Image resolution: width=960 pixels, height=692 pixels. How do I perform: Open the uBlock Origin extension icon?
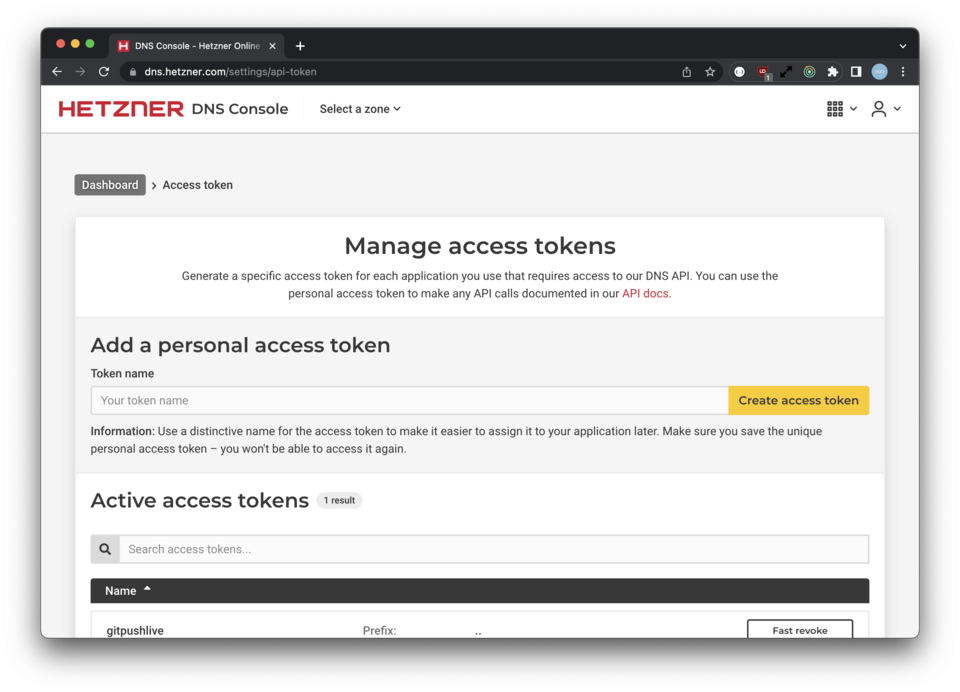763,72
